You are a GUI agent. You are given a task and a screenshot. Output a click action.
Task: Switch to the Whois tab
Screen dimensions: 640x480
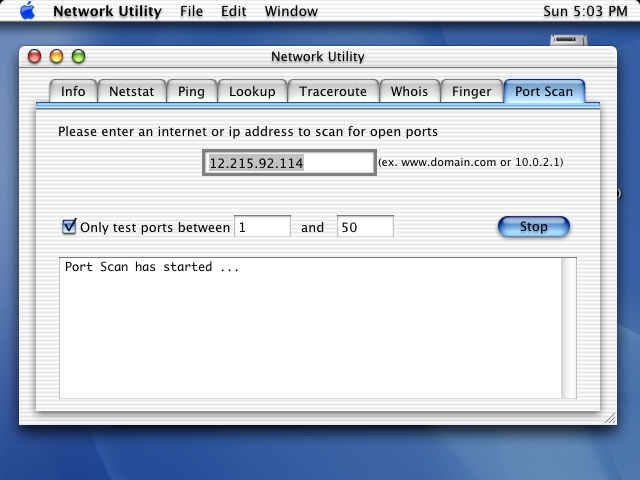point(409,91)
